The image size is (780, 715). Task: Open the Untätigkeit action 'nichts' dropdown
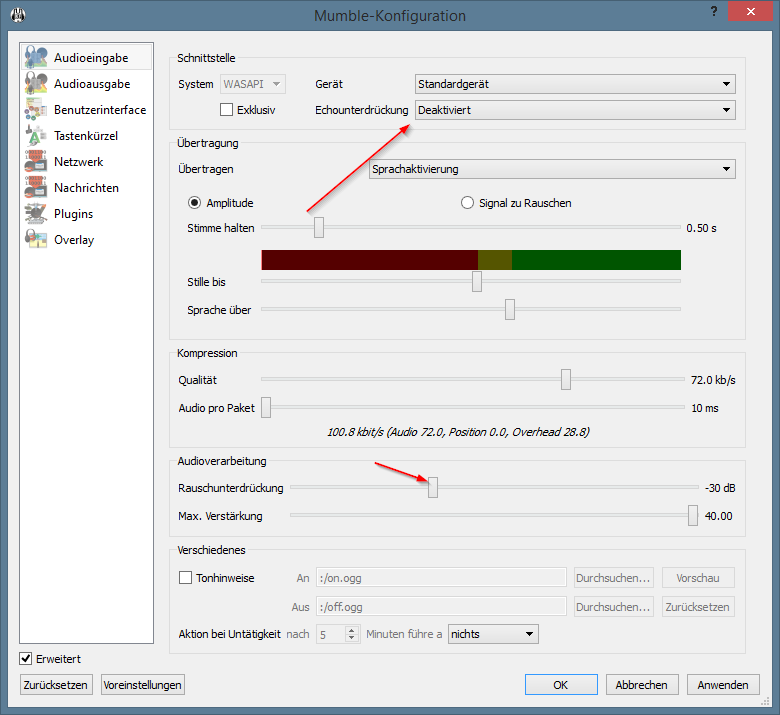point(493,634)
